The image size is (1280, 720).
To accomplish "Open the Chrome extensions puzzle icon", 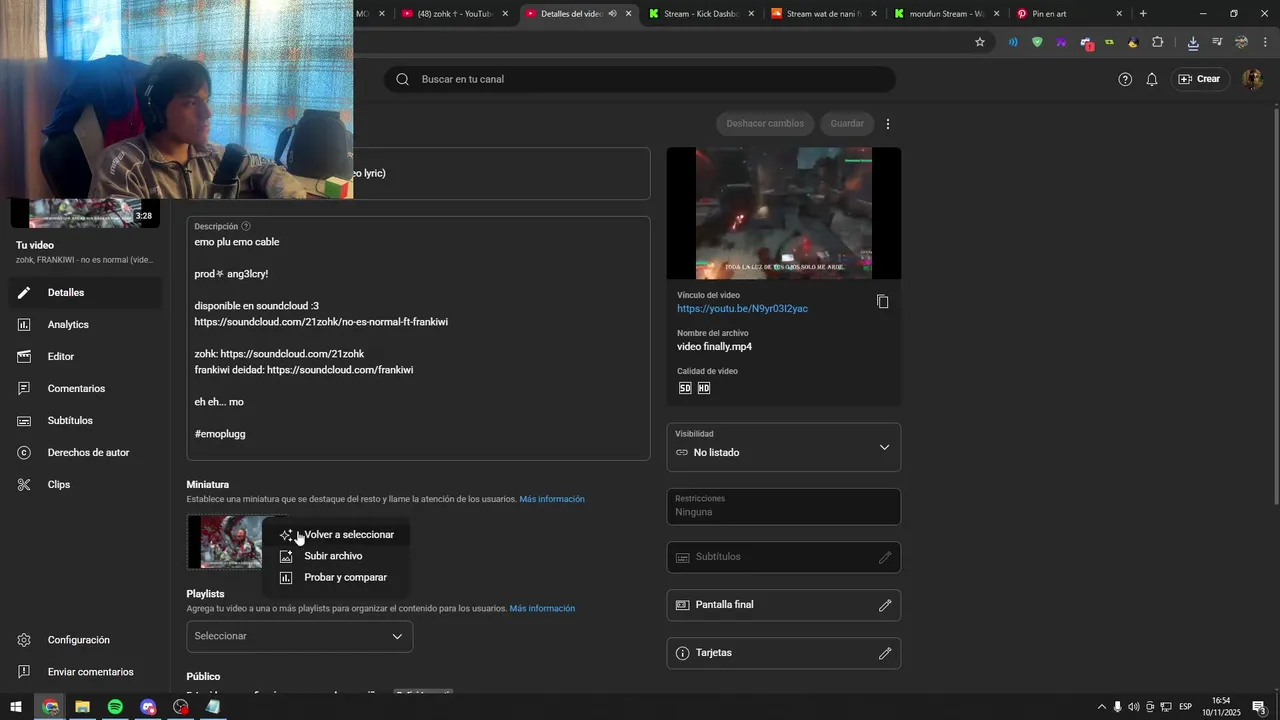I will 1158,42.
